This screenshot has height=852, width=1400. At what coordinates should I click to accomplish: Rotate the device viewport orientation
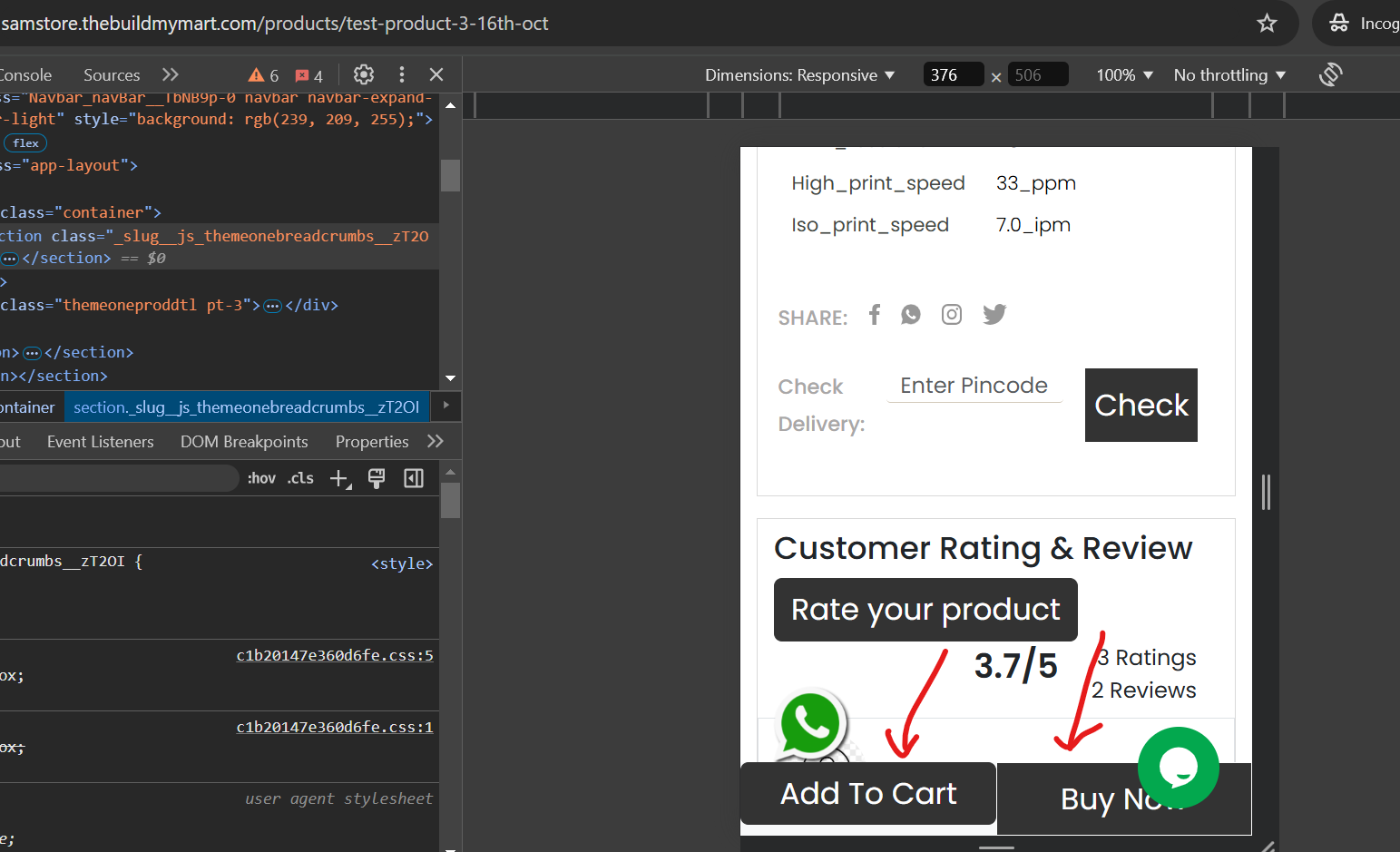1330,74
